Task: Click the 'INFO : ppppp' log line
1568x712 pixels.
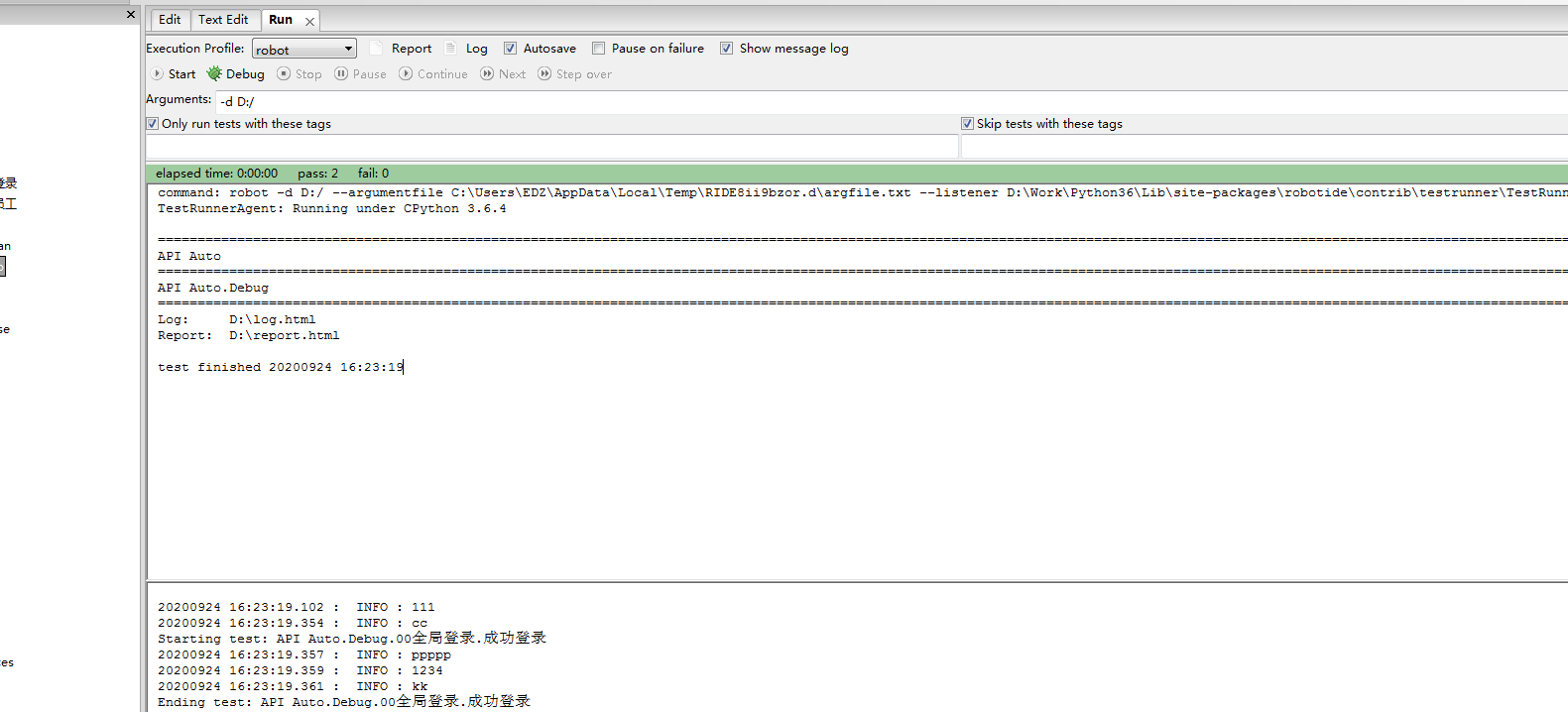Action: [304, 654]
